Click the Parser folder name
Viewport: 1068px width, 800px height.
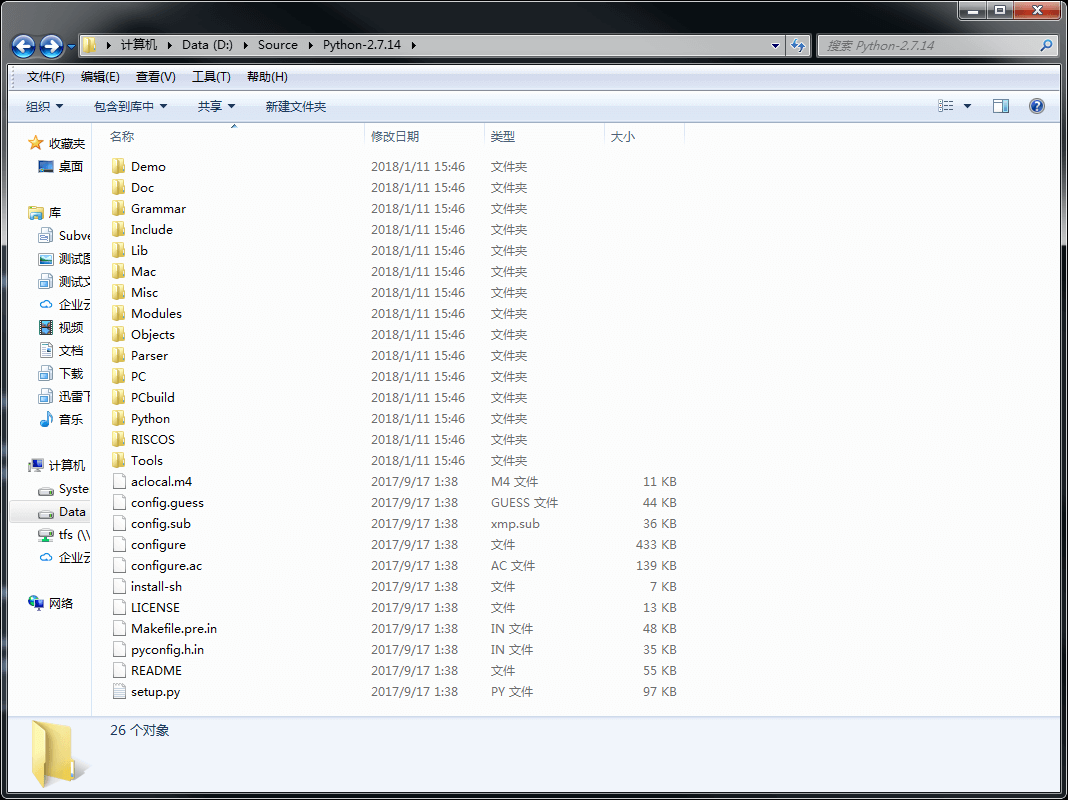(149, 355)
